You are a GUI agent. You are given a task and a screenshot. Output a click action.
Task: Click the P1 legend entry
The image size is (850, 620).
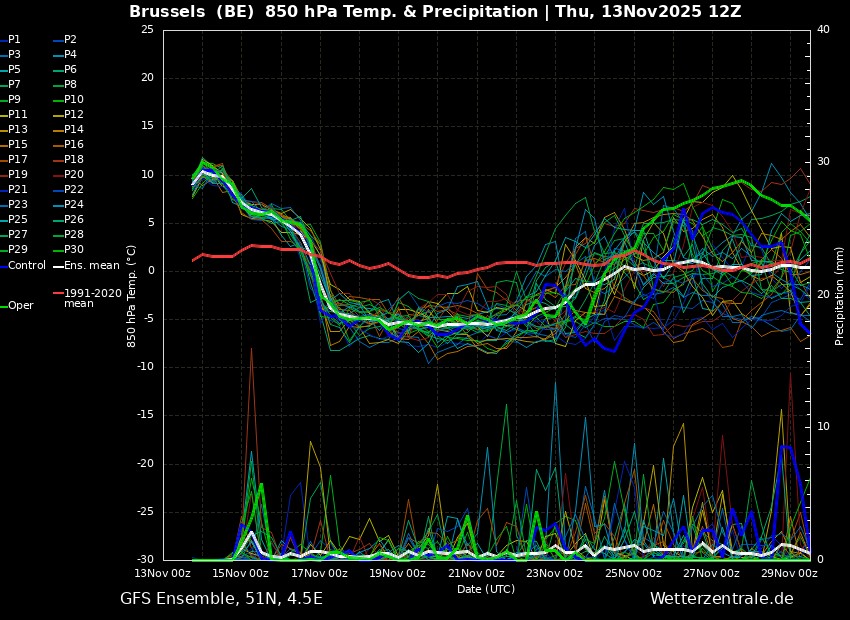tap(11, 40)
